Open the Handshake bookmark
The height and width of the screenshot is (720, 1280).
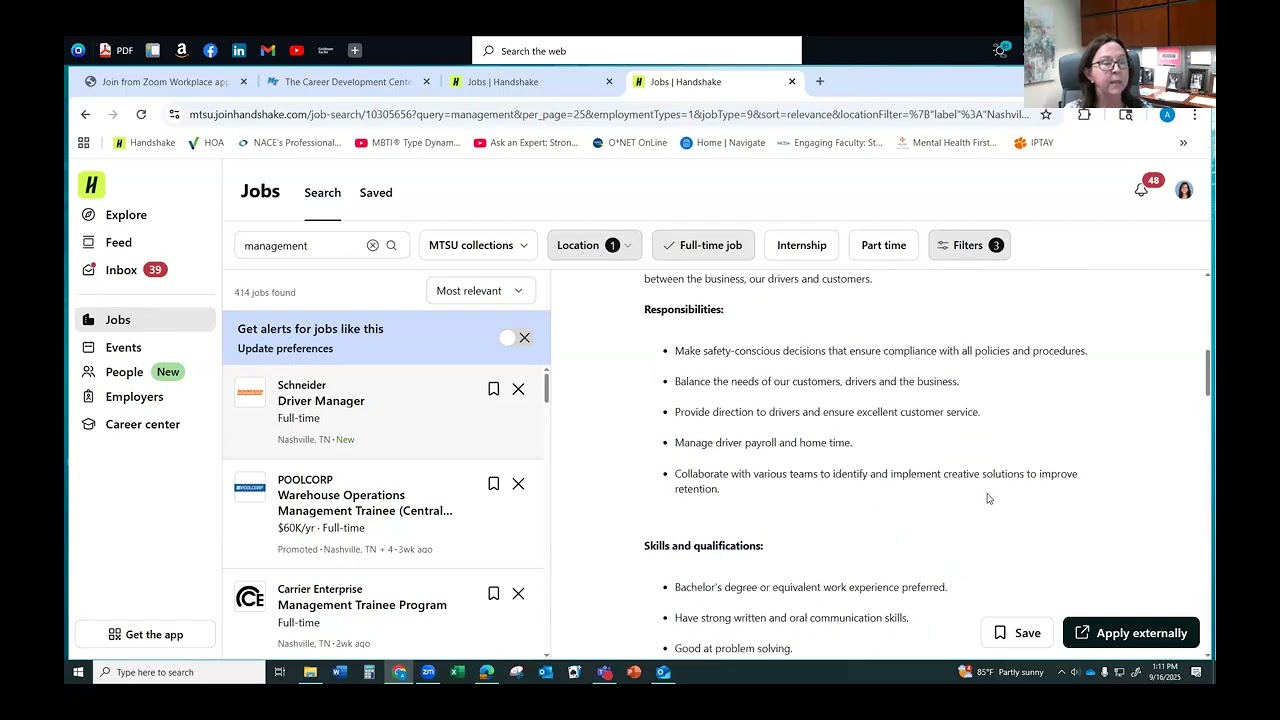144,143
